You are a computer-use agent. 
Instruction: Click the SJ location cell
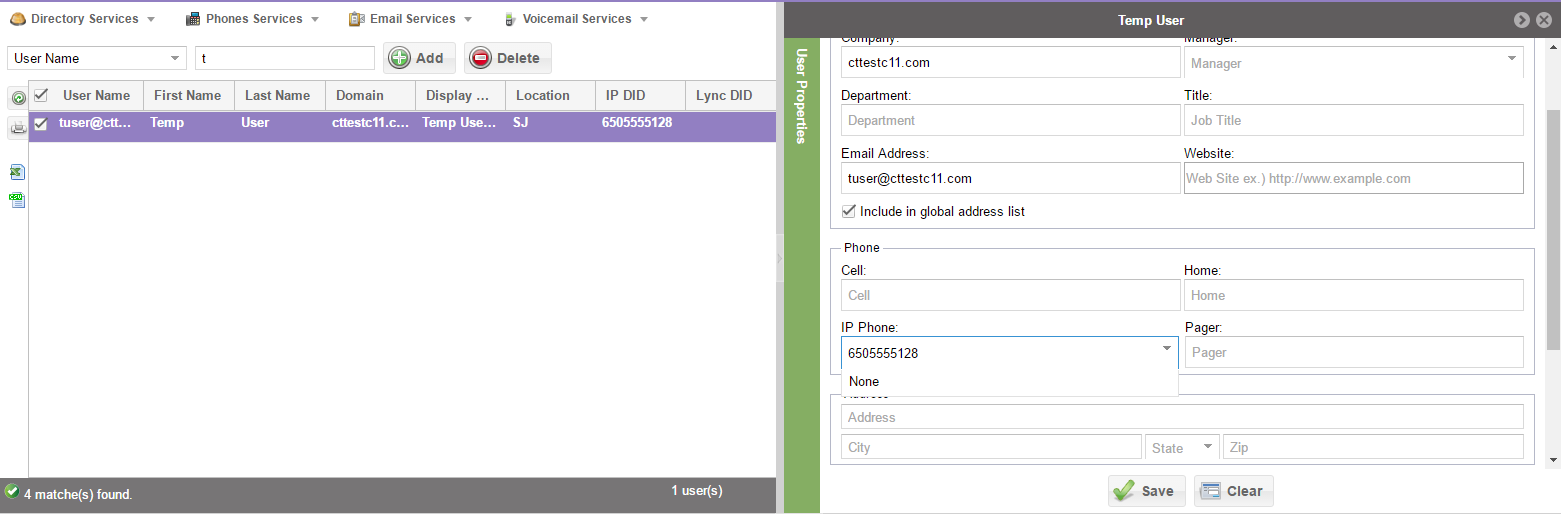549,123
